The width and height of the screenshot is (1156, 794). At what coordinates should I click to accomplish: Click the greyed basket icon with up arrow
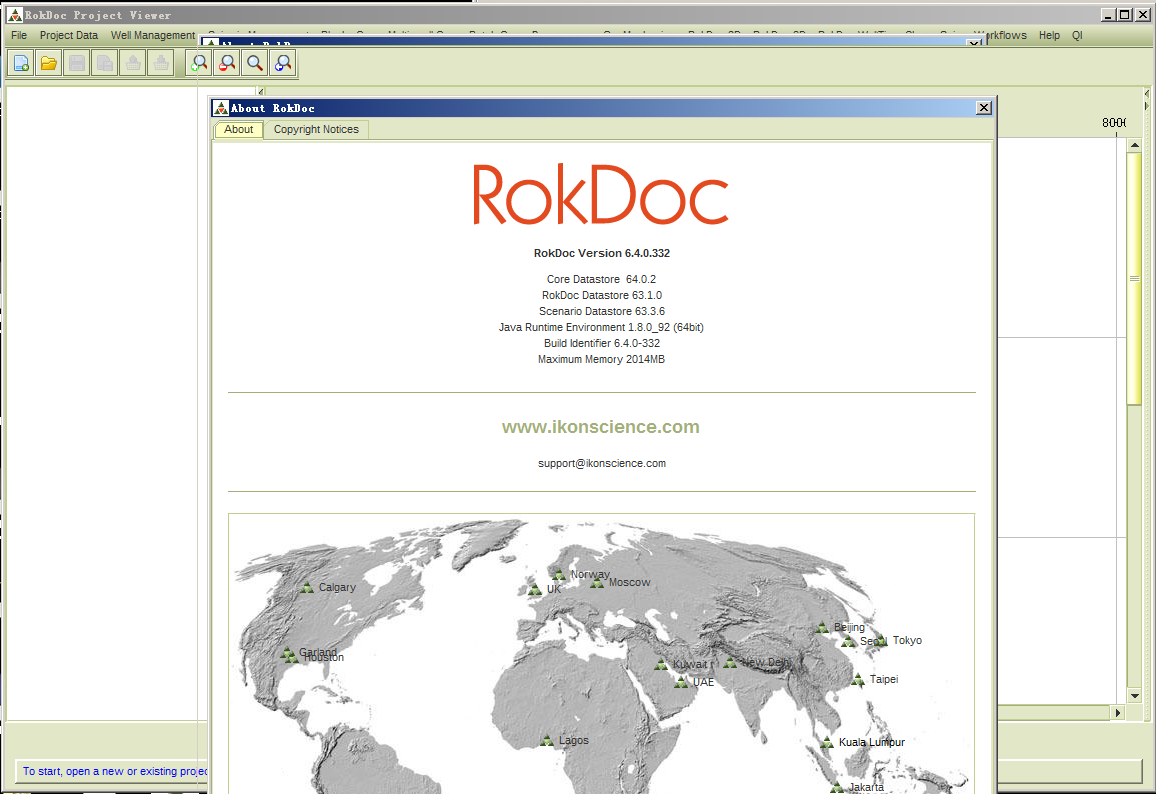click(133, 63)
